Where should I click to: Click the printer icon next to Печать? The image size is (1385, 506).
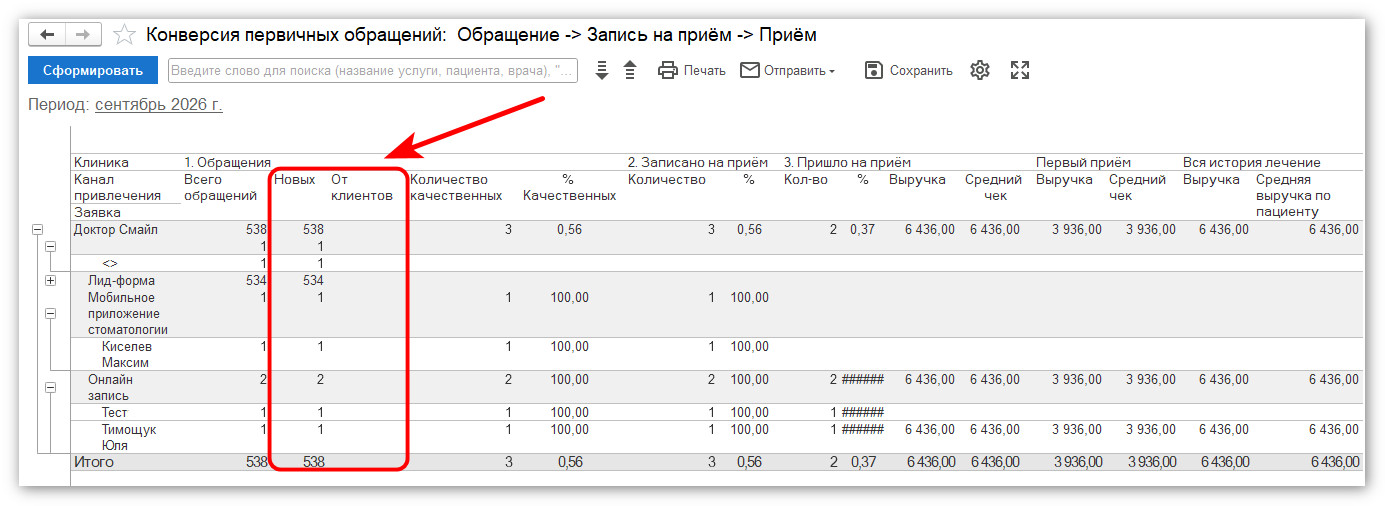668,70
